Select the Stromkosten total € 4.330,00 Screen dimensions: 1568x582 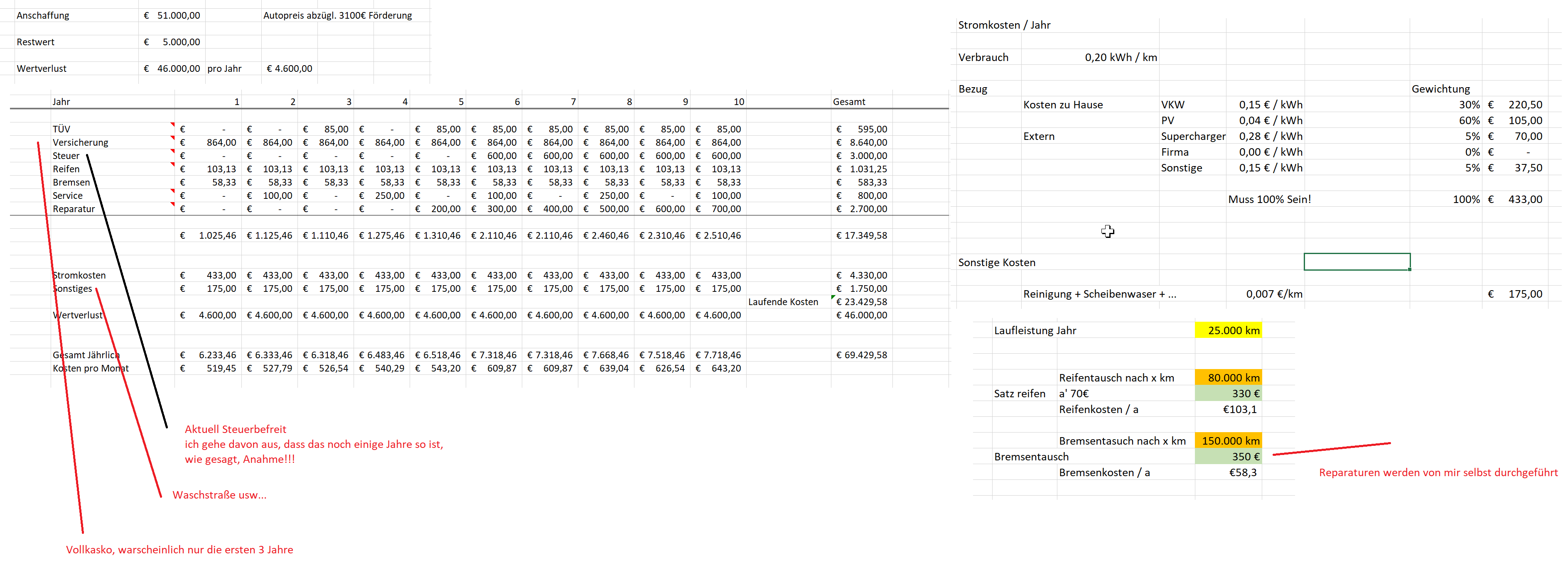pyautogui.click(x=862, y=276)
